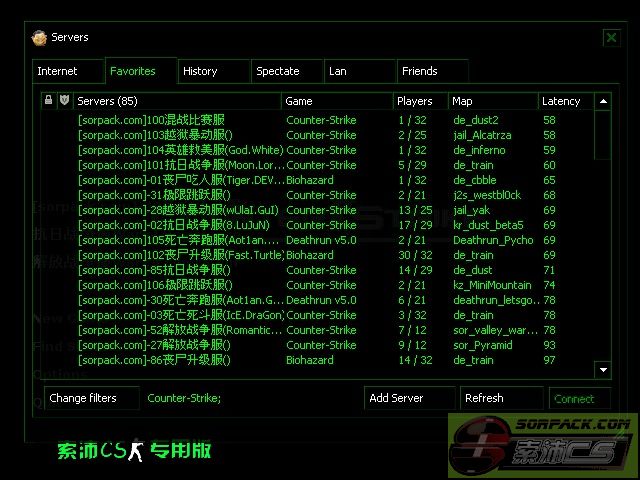Click the server list scrollbar thumb

click(x=603, y=134)
